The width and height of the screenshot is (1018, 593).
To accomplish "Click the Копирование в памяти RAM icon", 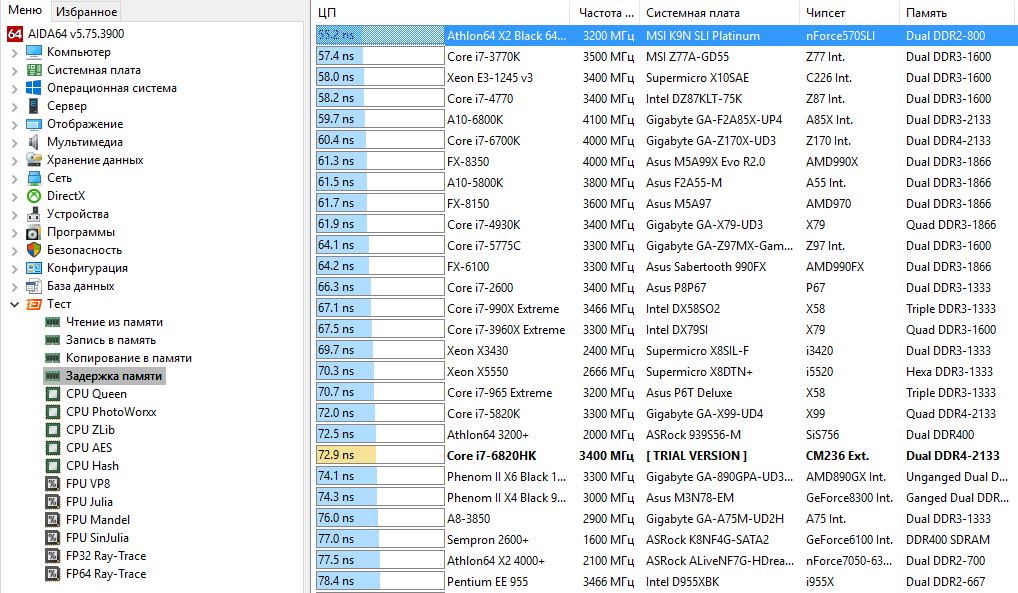I will pos(53,358).
